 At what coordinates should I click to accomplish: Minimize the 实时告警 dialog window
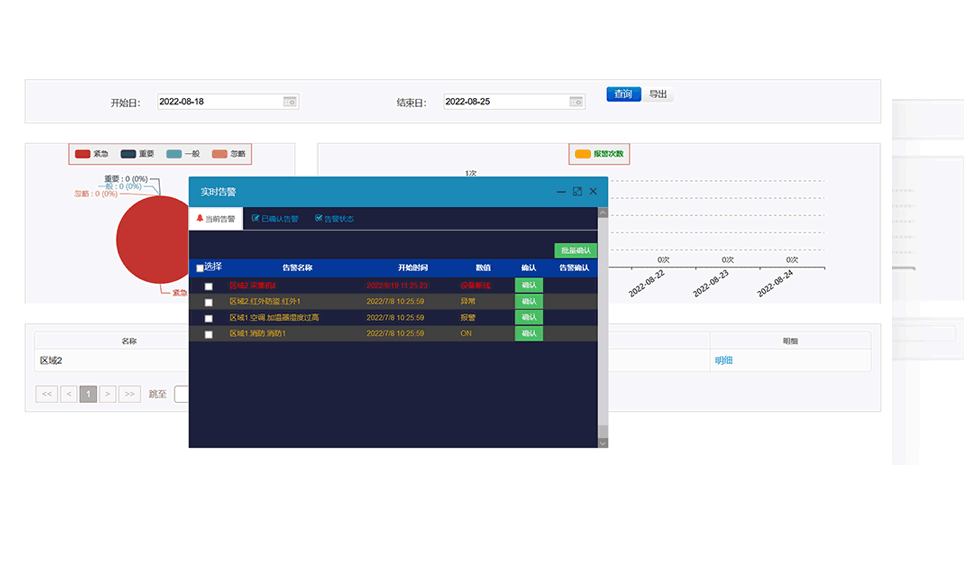(561, 191)
